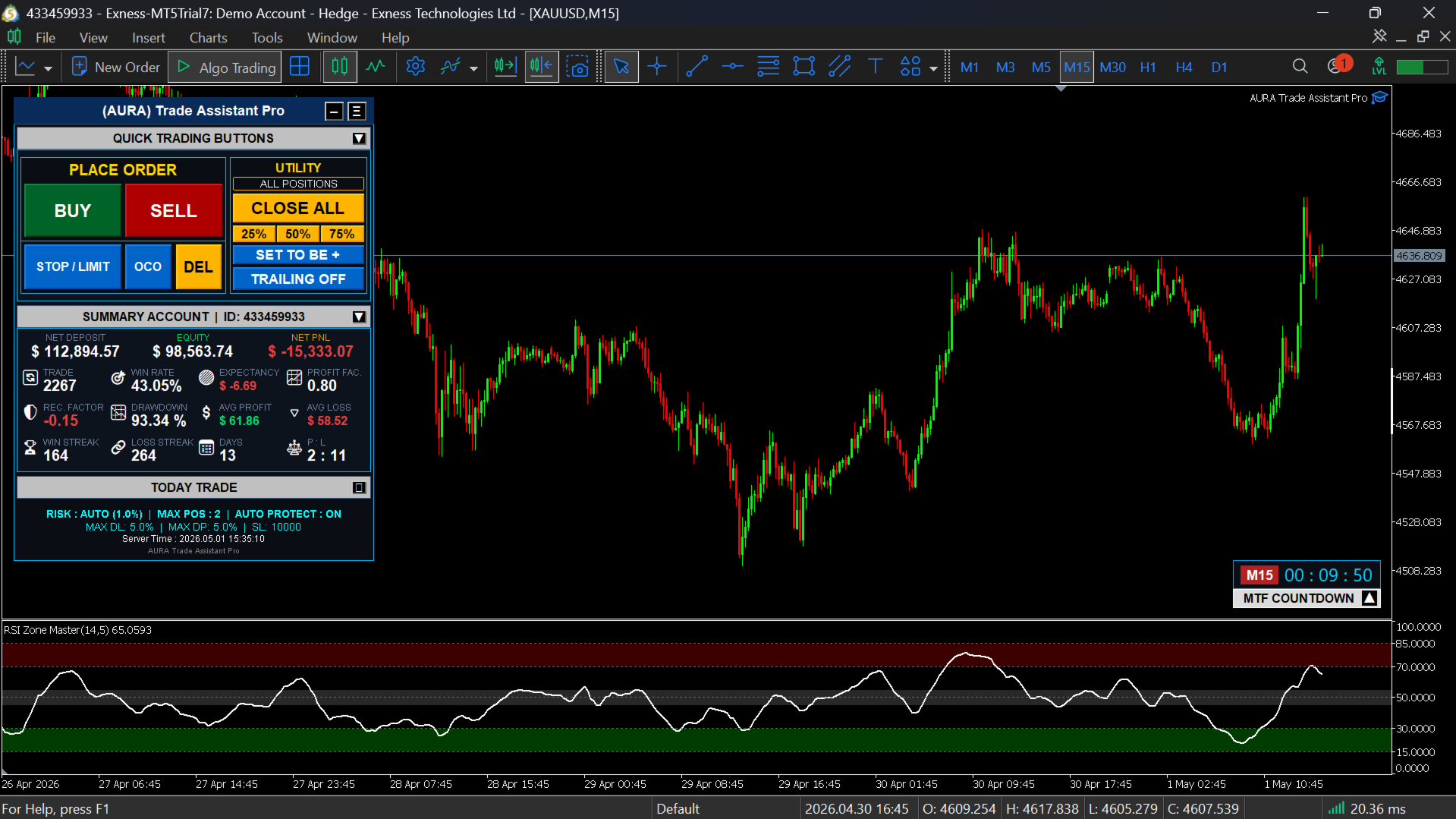1456x819 pixels.
Task: Collapse the SUMMARY ACCOUNT section arrow
Action: pos(359,317)
